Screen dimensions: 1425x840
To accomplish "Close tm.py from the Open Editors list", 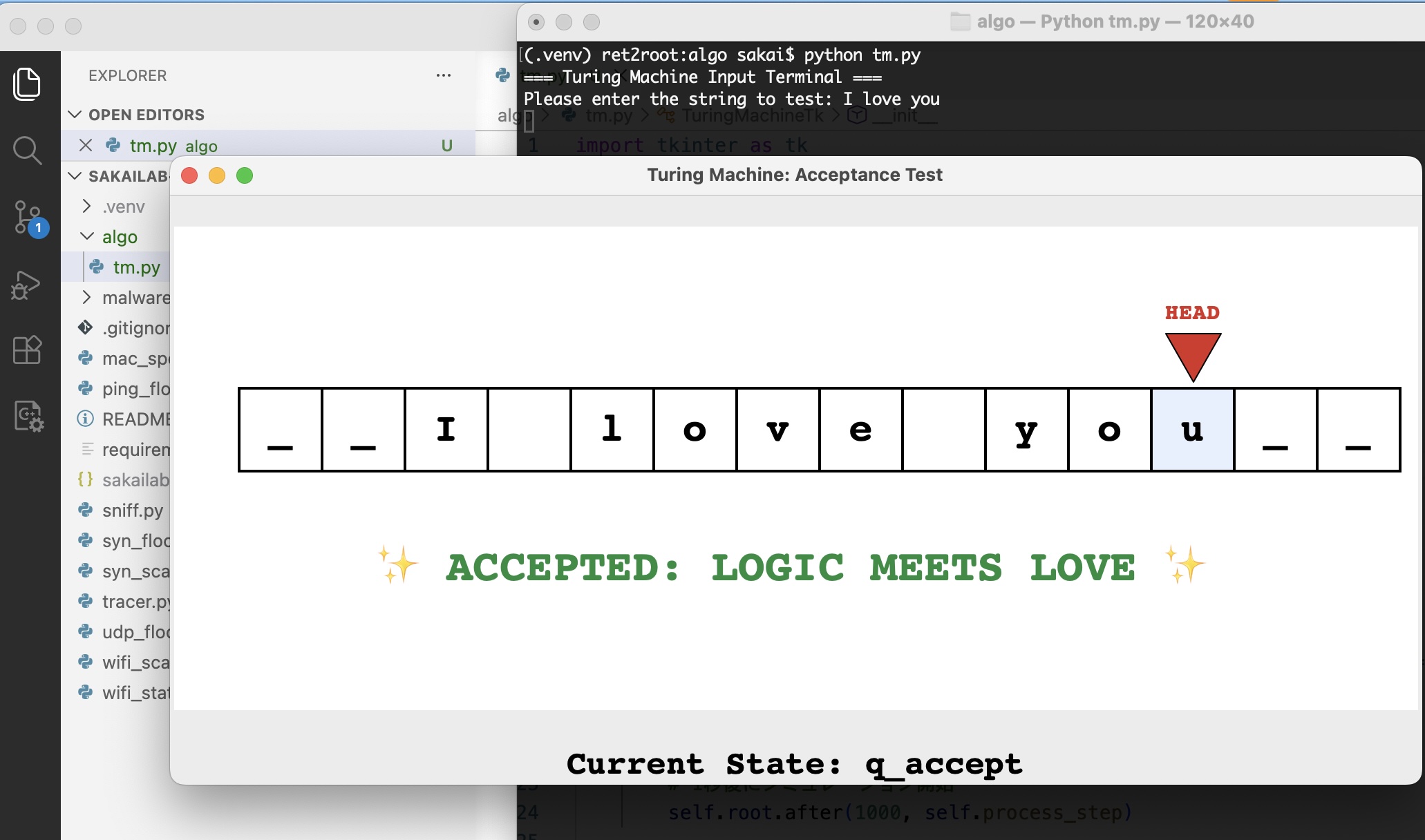I will tap(85, 145).
